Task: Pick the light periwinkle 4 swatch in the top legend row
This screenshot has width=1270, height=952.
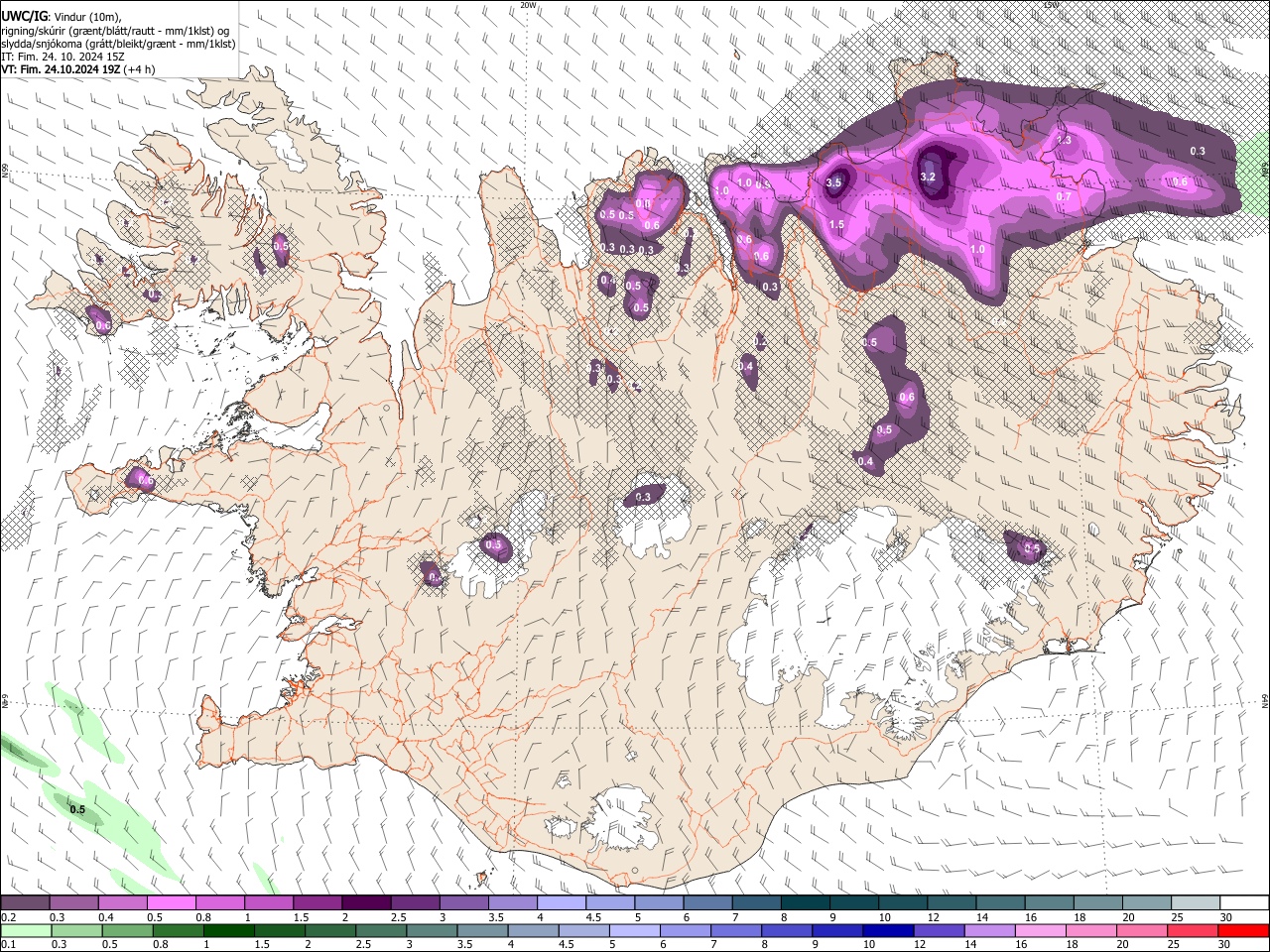Action: [561, 903]
